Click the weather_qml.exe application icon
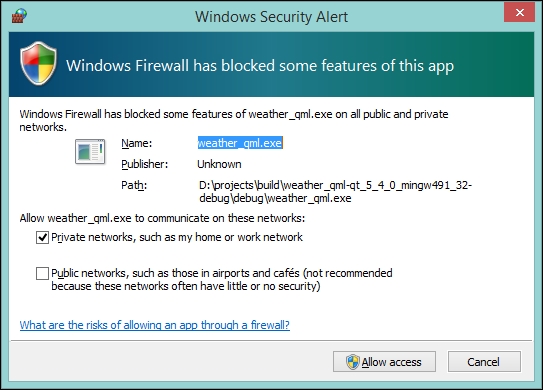The width and height of the screenshot is (543, 390). [90, 151]
